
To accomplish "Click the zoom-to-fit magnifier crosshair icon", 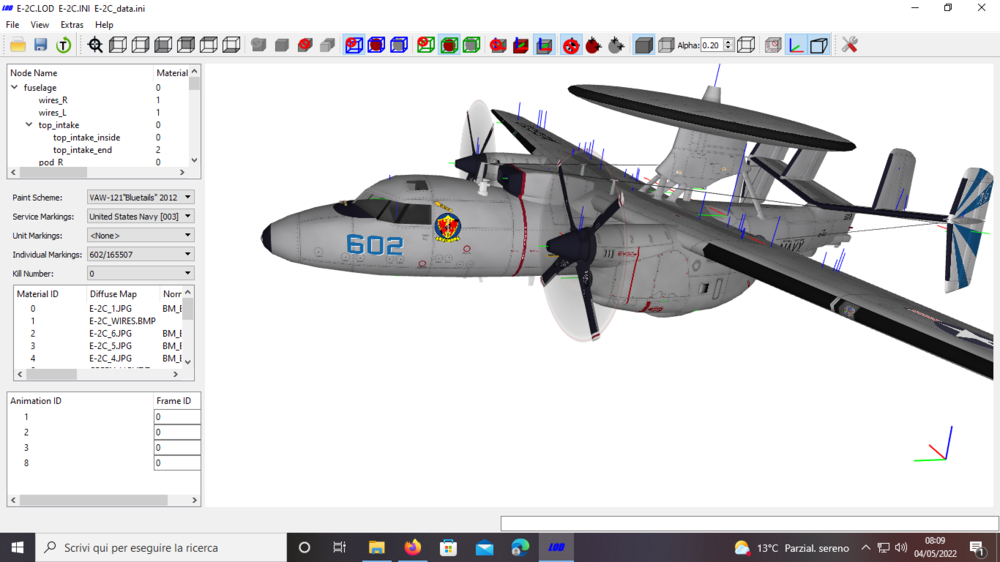I will tap(95, 45).
